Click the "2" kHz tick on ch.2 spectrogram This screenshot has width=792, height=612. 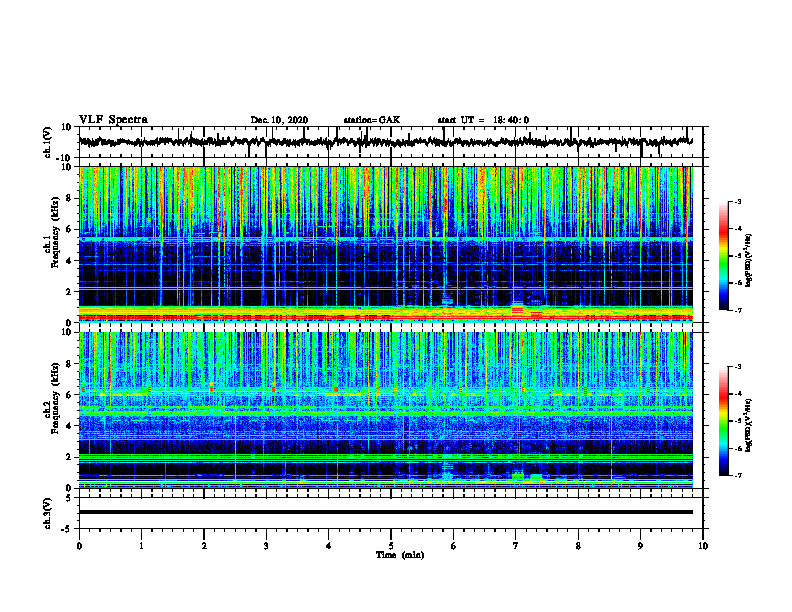69,457
